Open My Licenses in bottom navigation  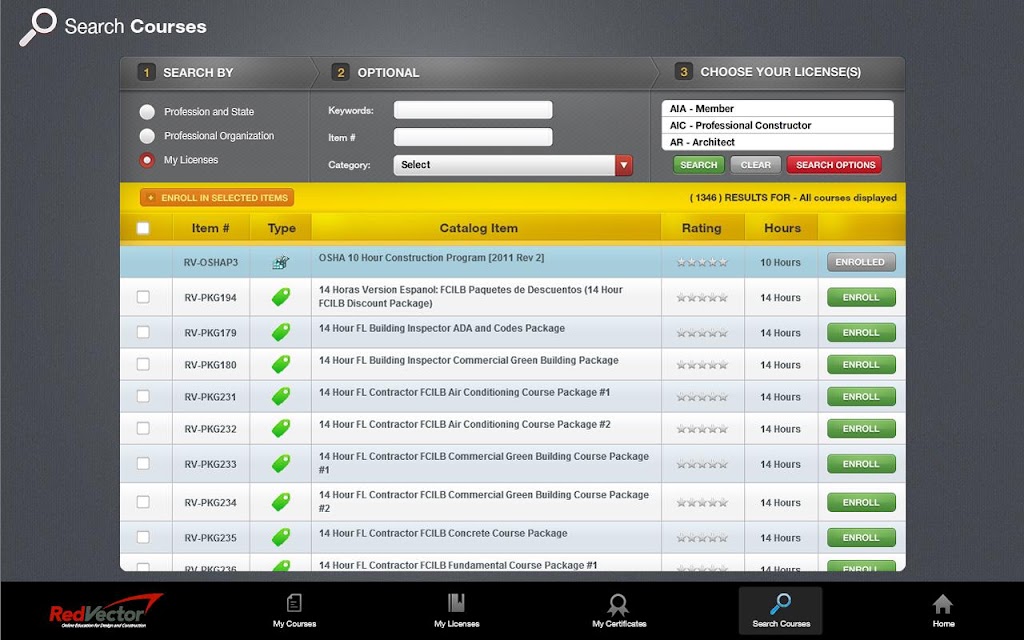pos(456,610)
